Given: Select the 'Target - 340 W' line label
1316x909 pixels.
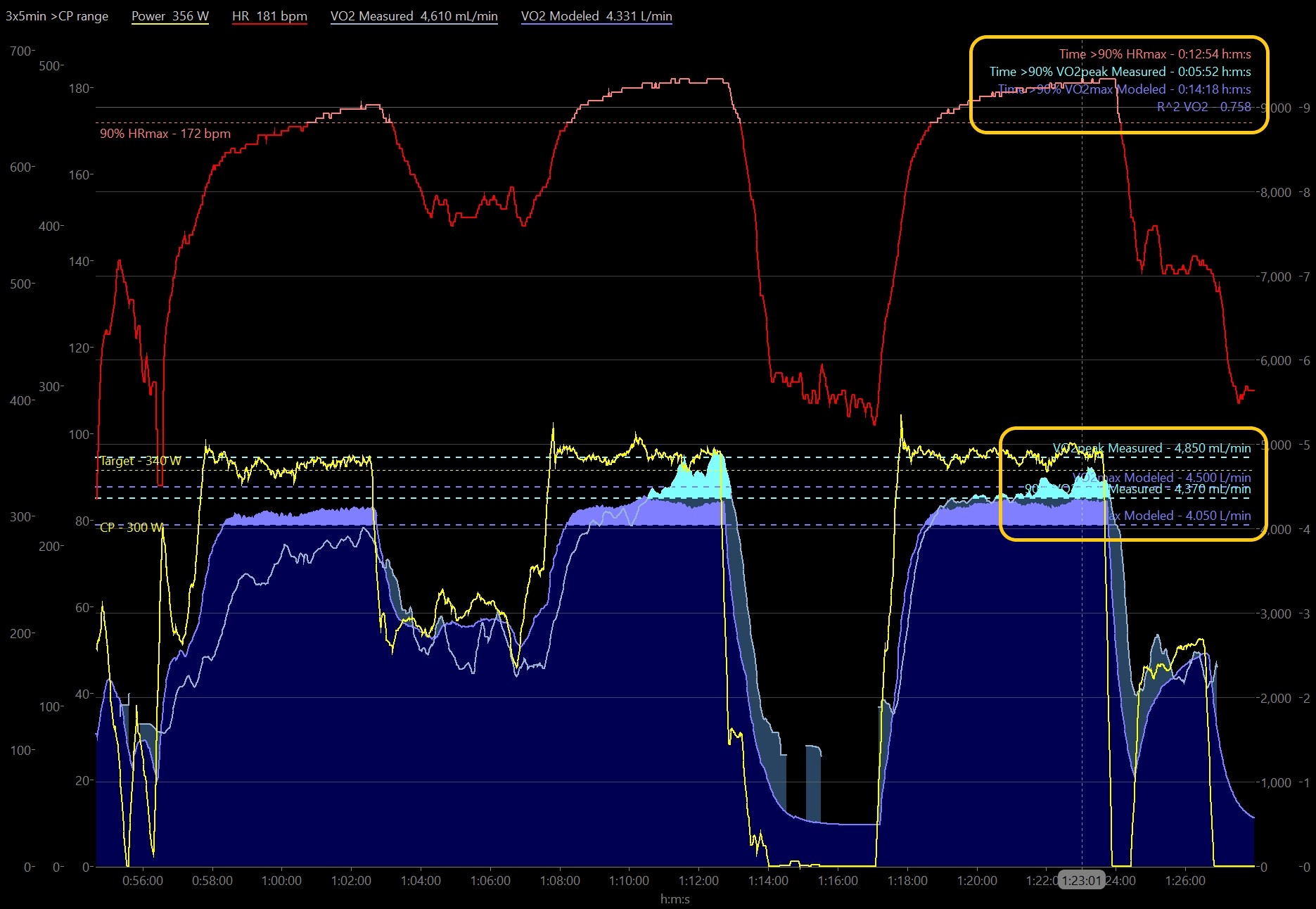Looking at the screenshot, I should tap(141, 462).
